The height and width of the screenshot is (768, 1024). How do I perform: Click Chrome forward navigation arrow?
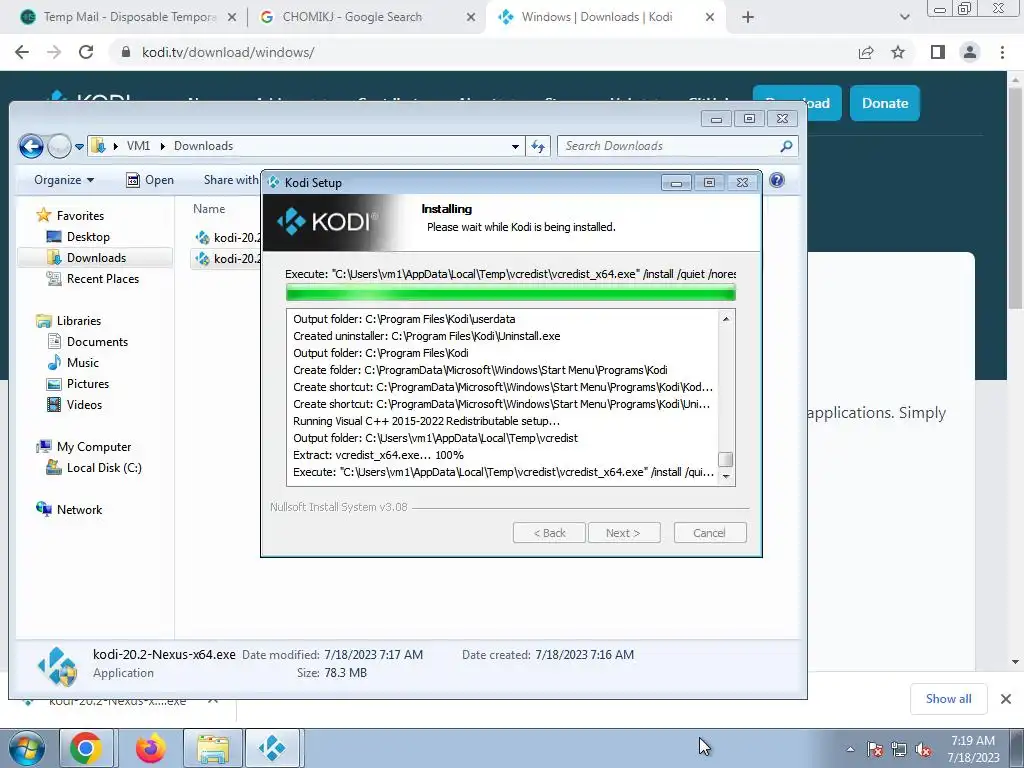point(54,52)
